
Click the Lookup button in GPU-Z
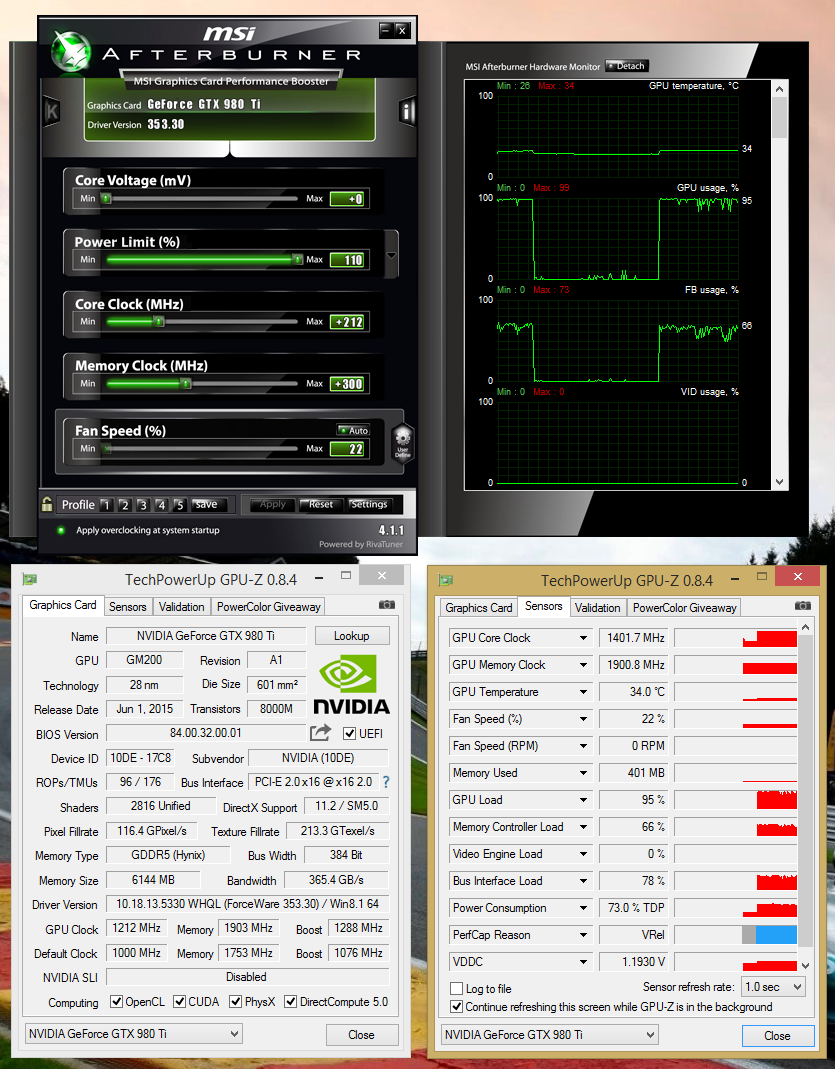pos(352,635)
